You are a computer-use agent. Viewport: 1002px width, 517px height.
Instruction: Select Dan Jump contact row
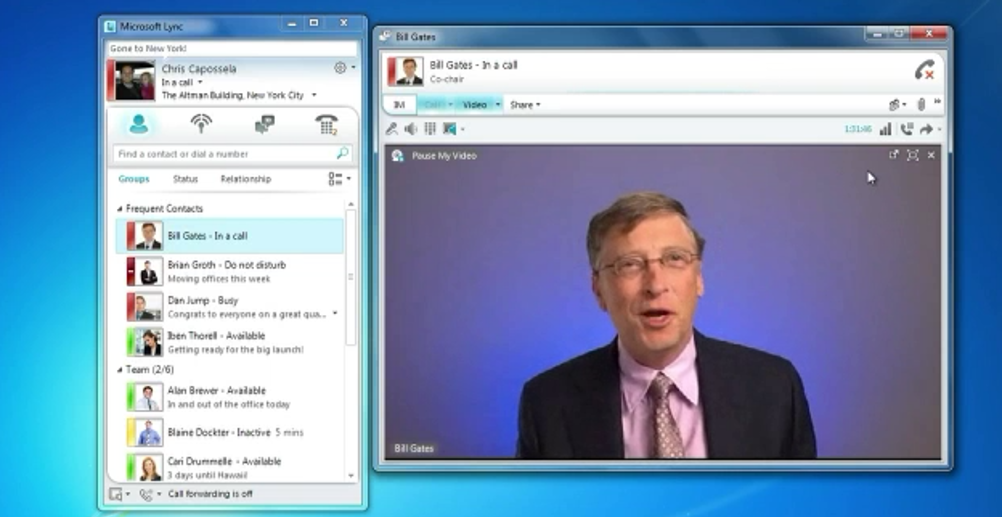click(230, 307)
